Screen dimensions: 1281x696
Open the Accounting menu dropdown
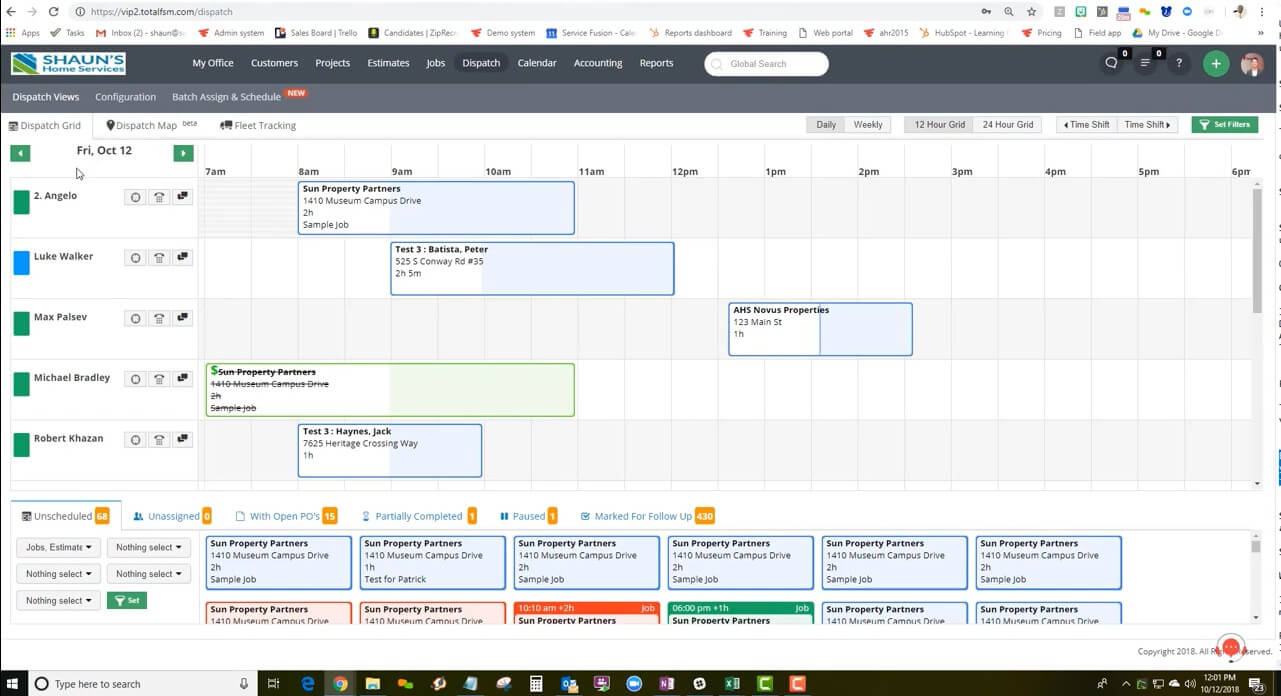597,63
